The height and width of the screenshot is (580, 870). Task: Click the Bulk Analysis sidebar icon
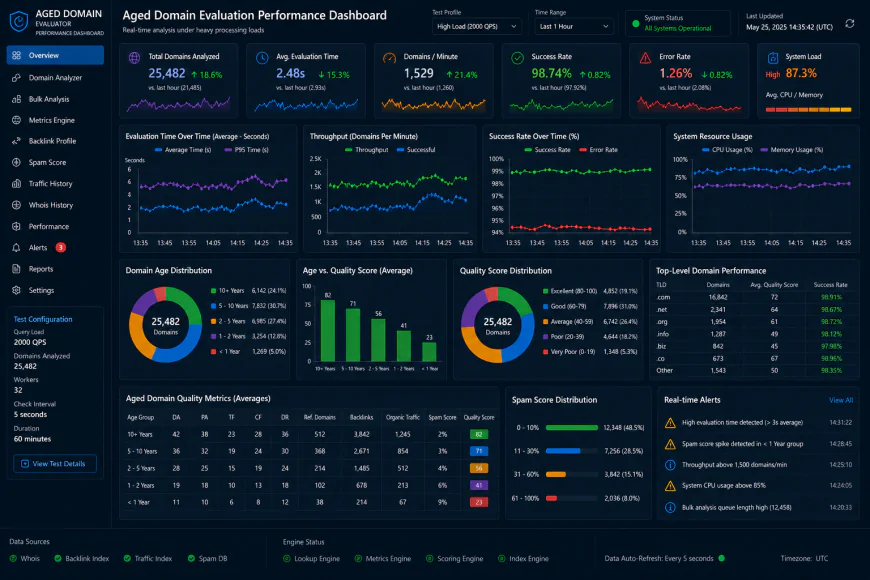coord(17,99)
